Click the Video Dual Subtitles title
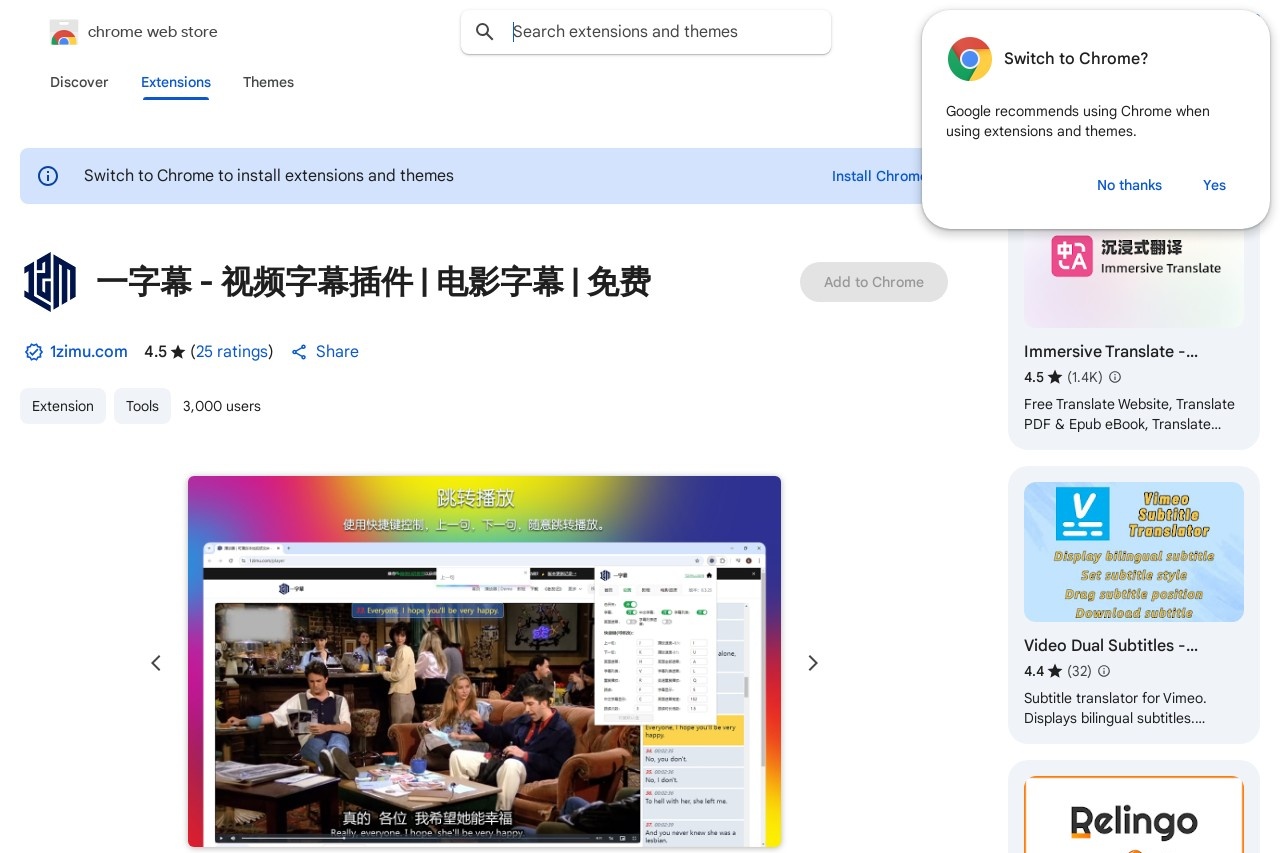The height and width of the screenshot is (853, 1280). pos(1111,646)
